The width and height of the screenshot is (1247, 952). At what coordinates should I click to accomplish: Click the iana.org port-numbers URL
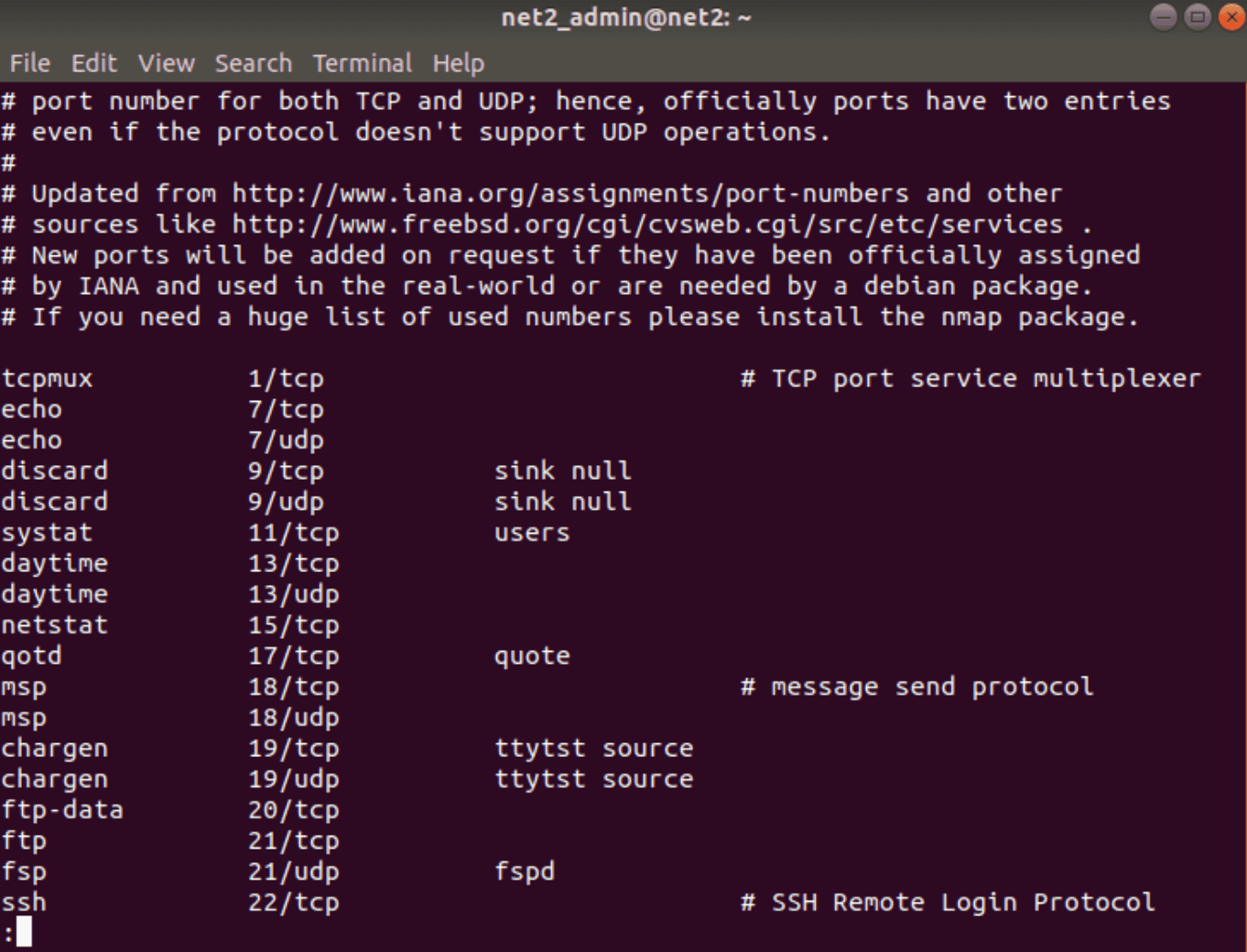(570, 193)
